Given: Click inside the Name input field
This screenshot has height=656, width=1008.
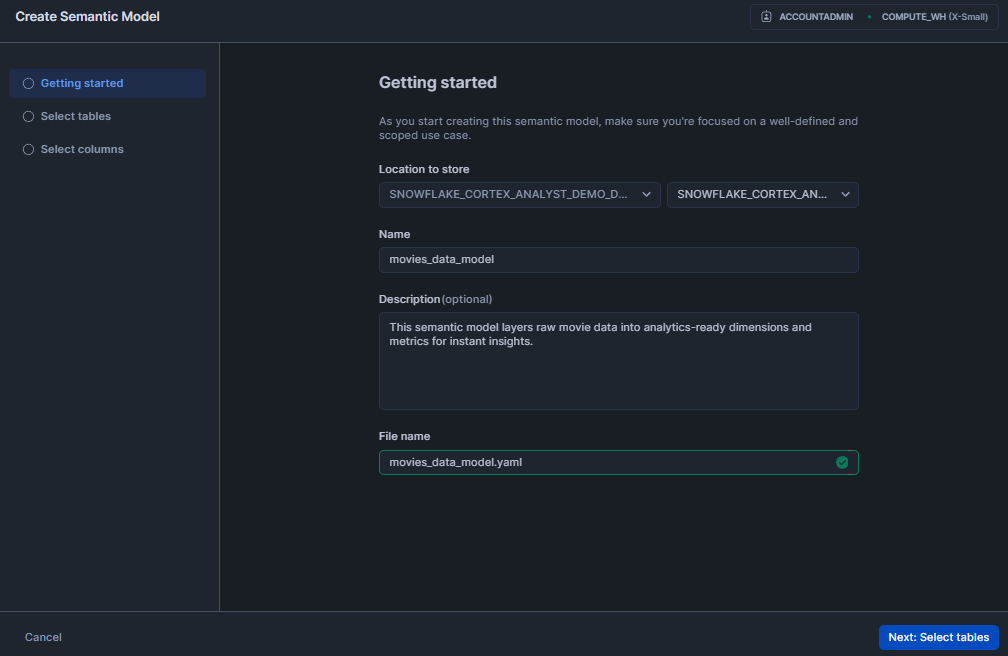Looking at the screenshot, I should [618, 259].
